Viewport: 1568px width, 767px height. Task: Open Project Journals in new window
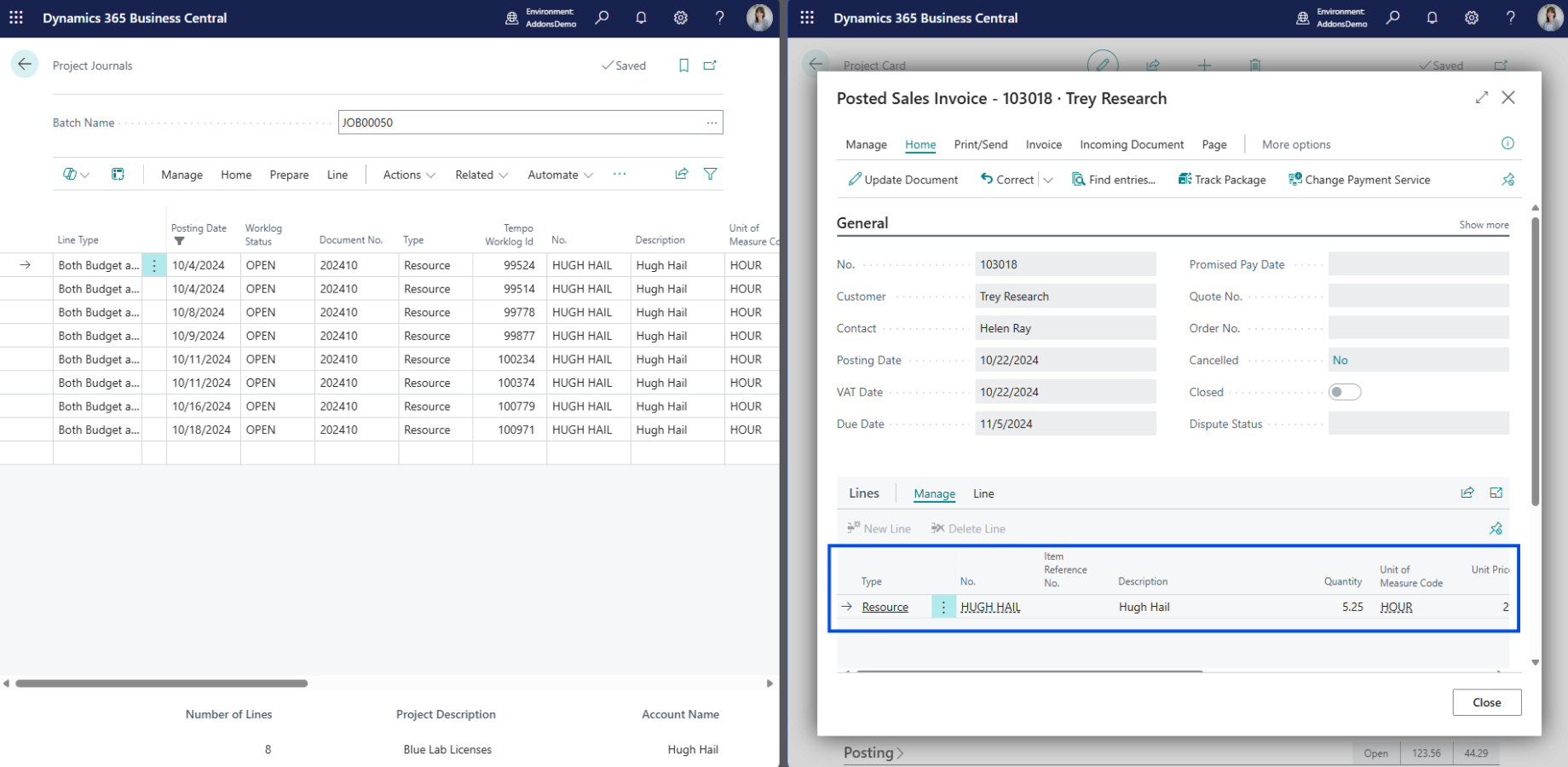pyautogui.click(x=710, y=66)
